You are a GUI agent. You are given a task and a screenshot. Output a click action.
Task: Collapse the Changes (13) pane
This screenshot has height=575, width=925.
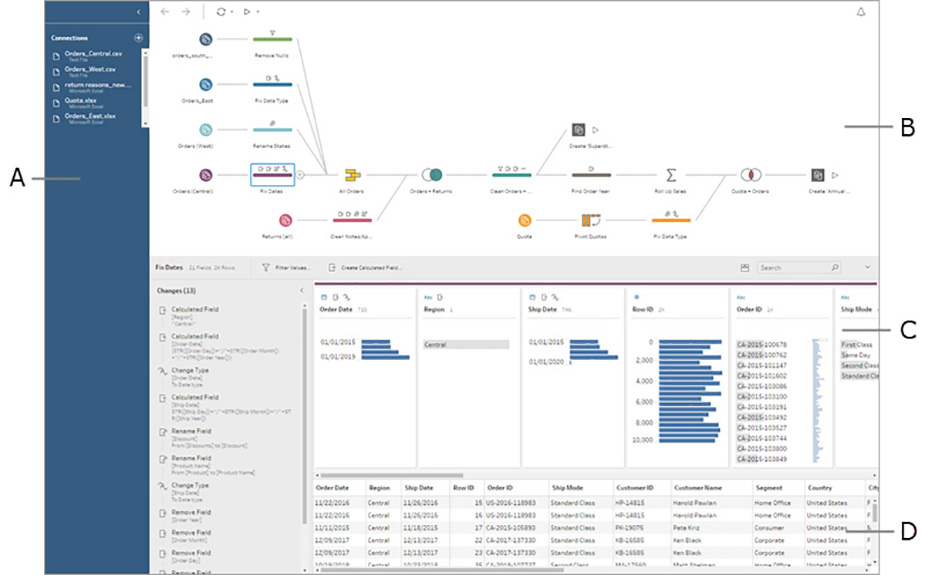coord(301,290)
